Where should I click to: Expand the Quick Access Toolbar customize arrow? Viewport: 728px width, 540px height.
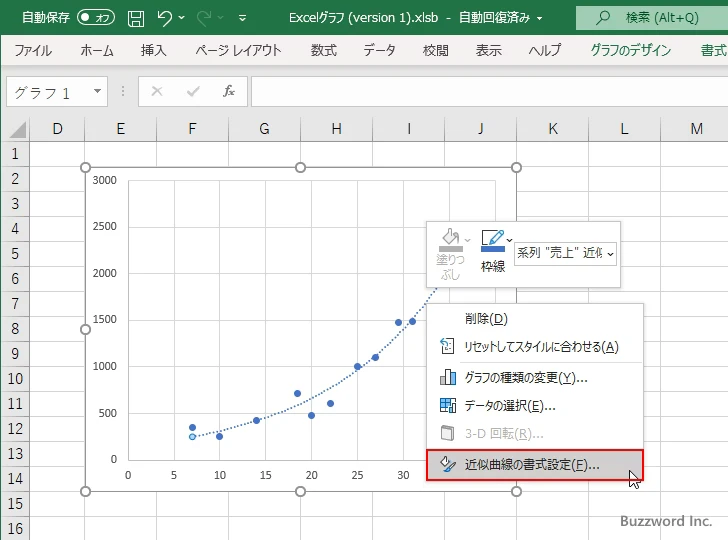tap(243, 18)
